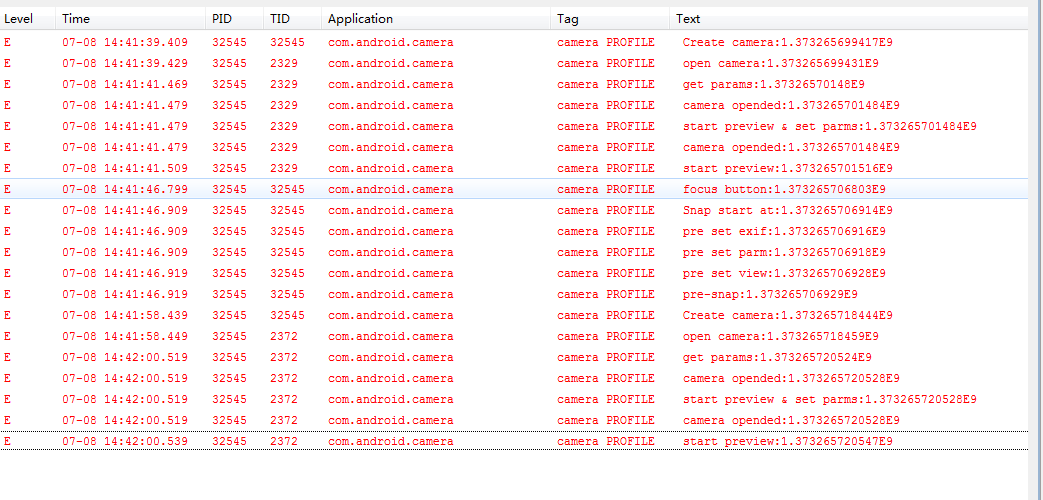Click TID 32545 in the focus button row

click(x=287, y=189)
